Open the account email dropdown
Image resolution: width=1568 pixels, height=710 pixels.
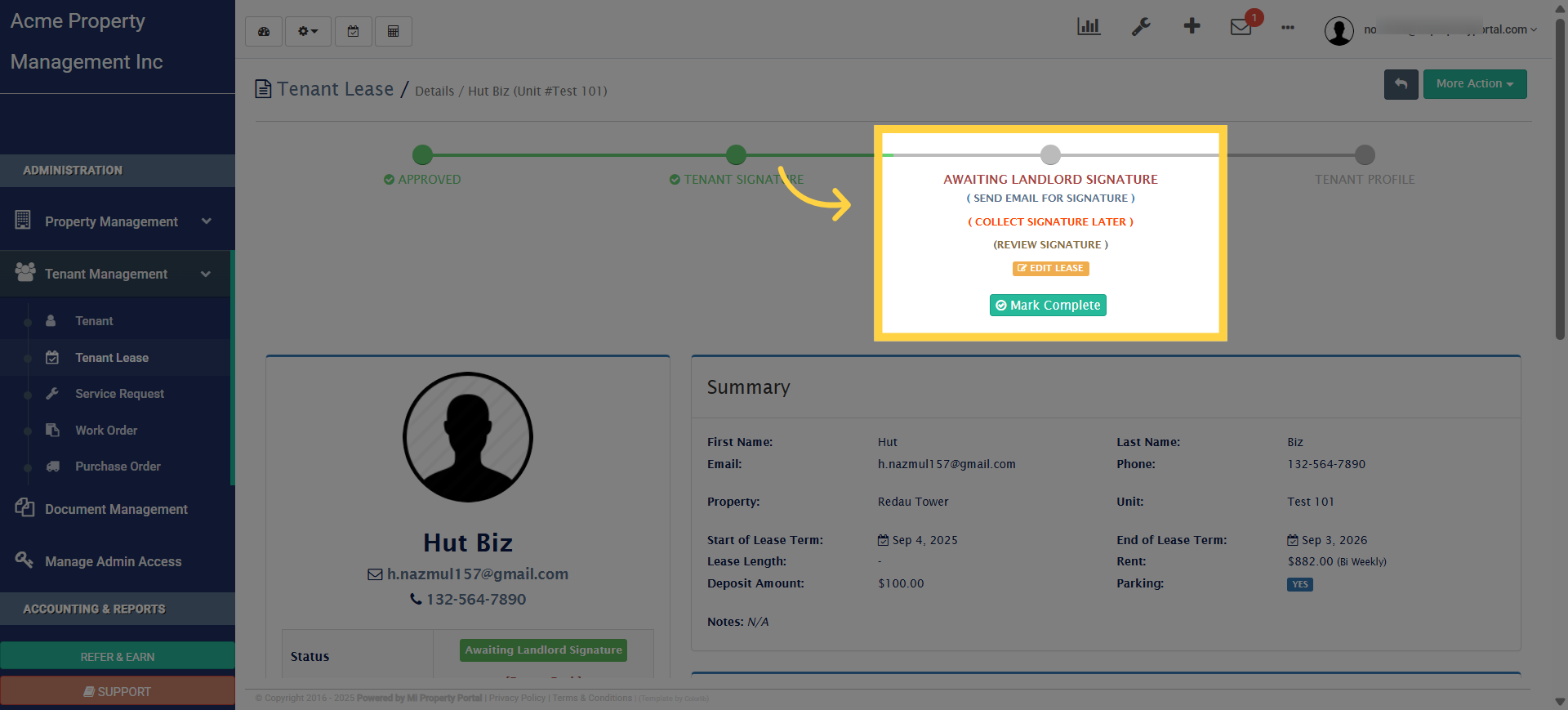(1450, 29)
